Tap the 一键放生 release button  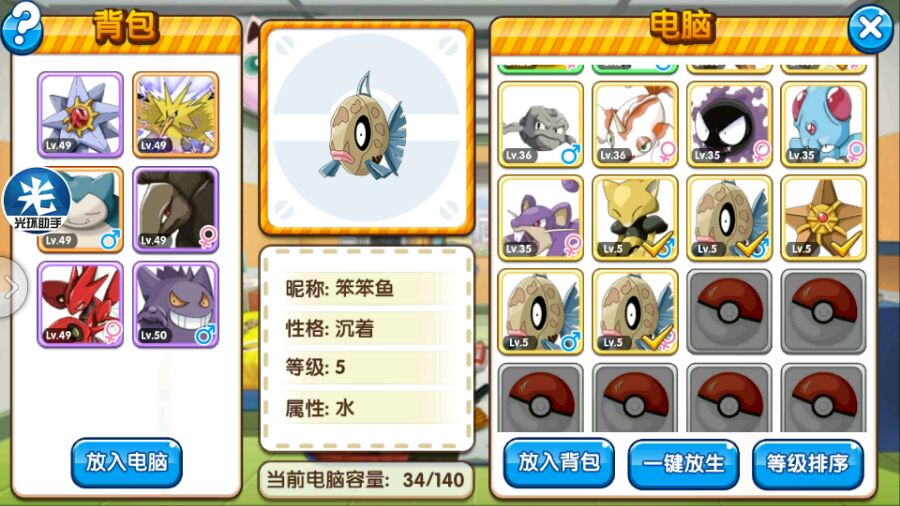coord(683,464)
